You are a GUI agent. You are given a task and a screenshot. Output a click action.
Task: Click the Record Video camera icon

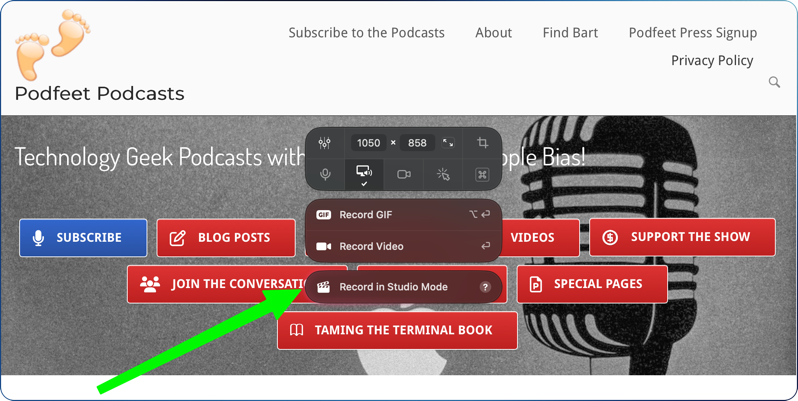coord(323,246)
